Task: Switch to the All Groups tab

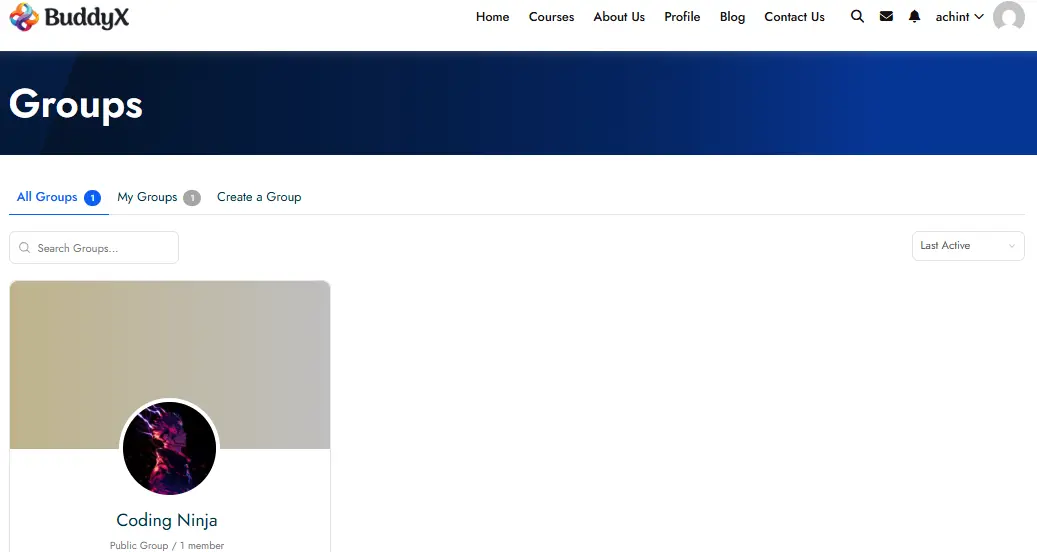Action: coord(58,197)
